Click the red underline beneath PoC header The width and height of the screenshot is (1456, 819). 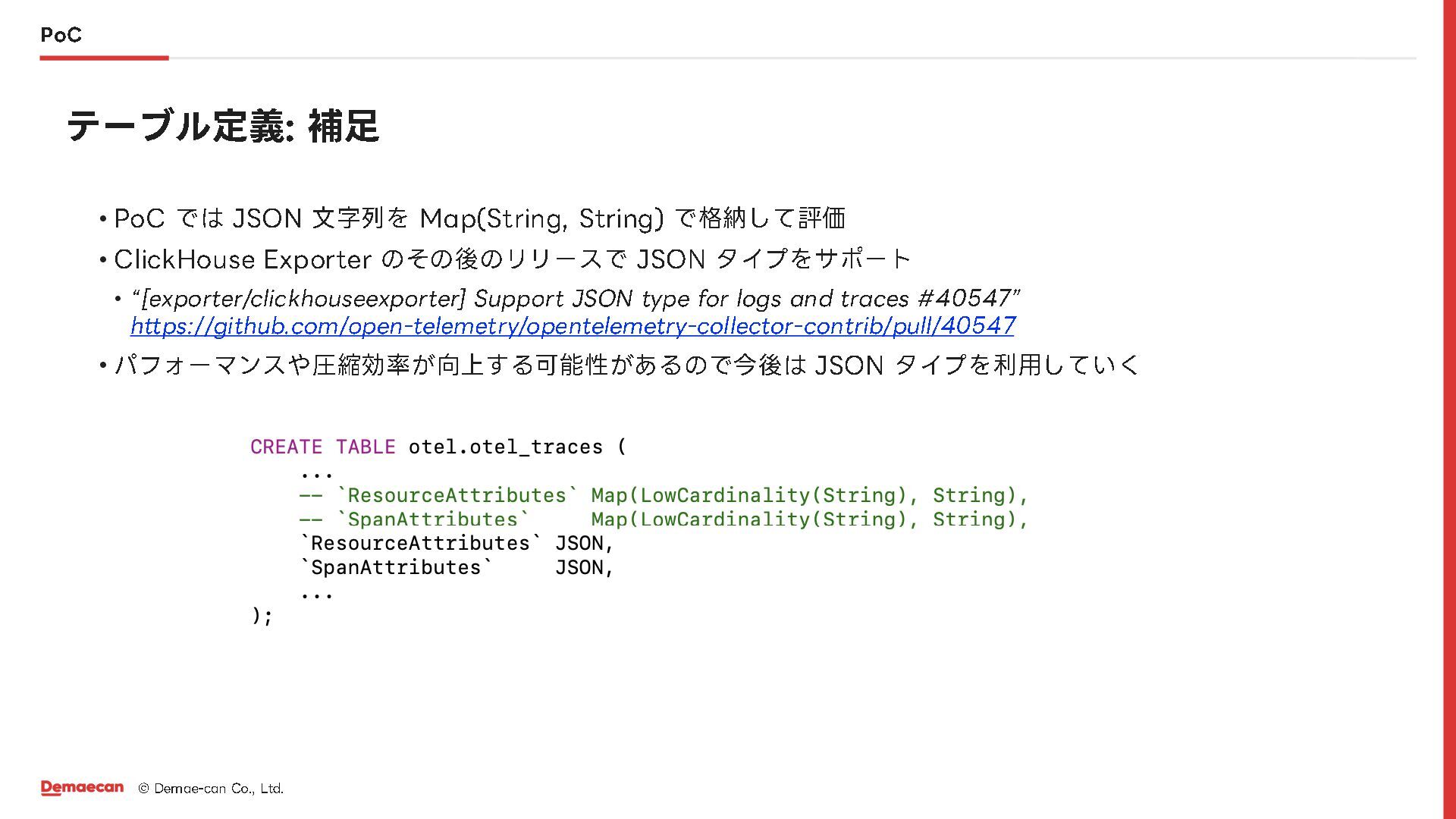tap(104, 58)
